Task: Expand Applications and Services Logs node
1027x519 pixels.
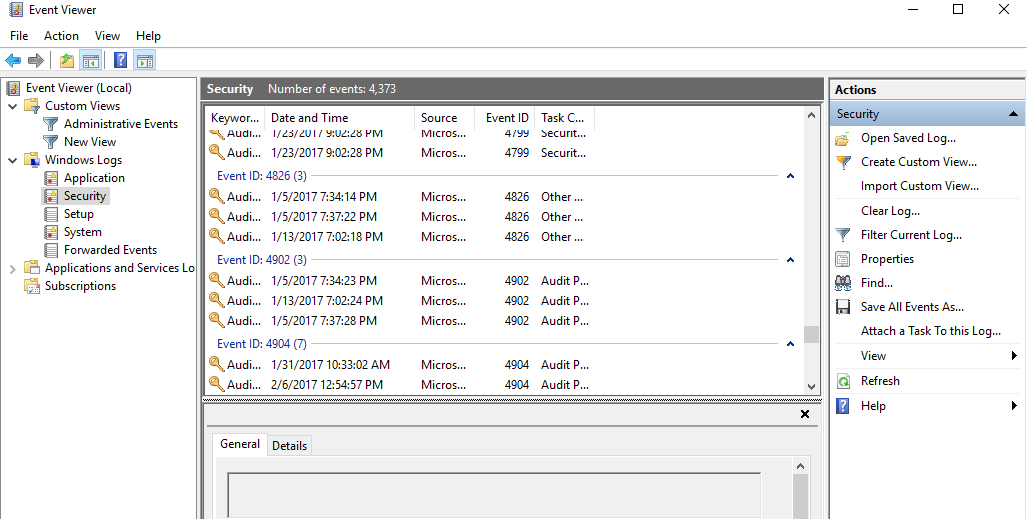Action: [x=13, y=268]
